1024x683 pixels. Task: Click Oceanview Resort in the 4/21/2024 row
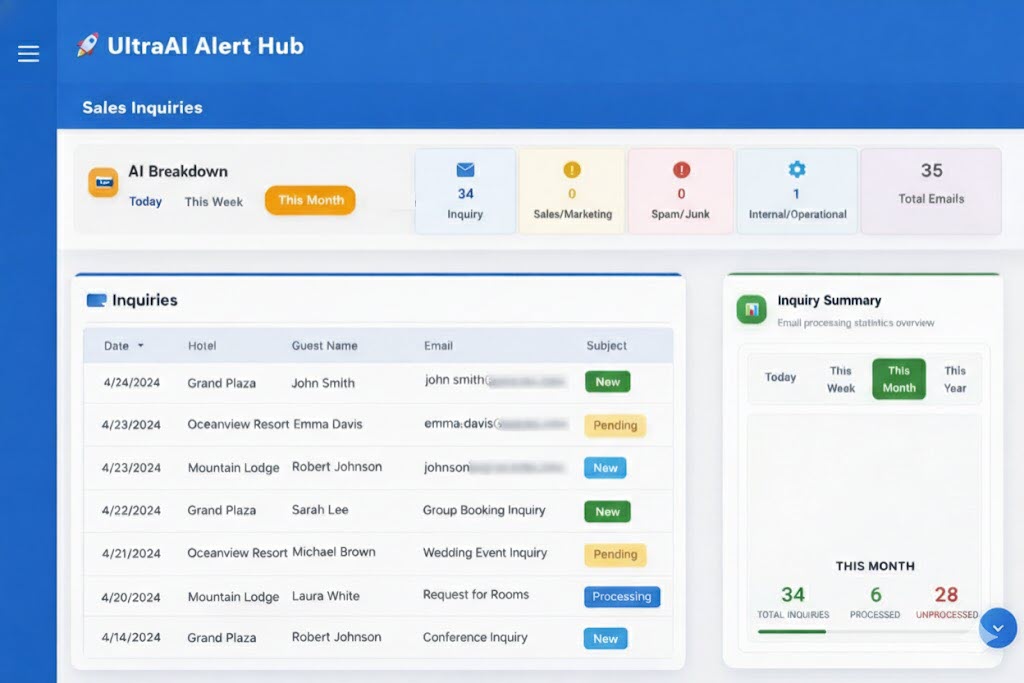pyautogui.click(x=237, y=553)
